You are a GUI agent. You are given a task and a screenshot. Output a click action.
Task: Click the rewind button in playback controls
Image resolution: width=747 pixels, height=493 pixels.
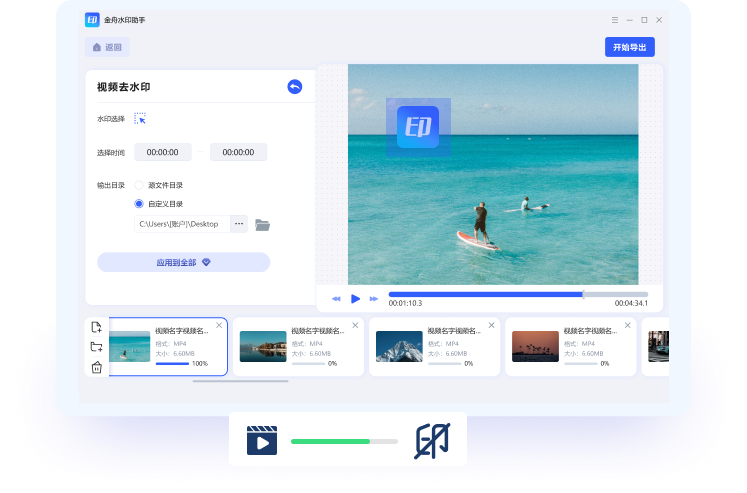(x=336, y=298)
